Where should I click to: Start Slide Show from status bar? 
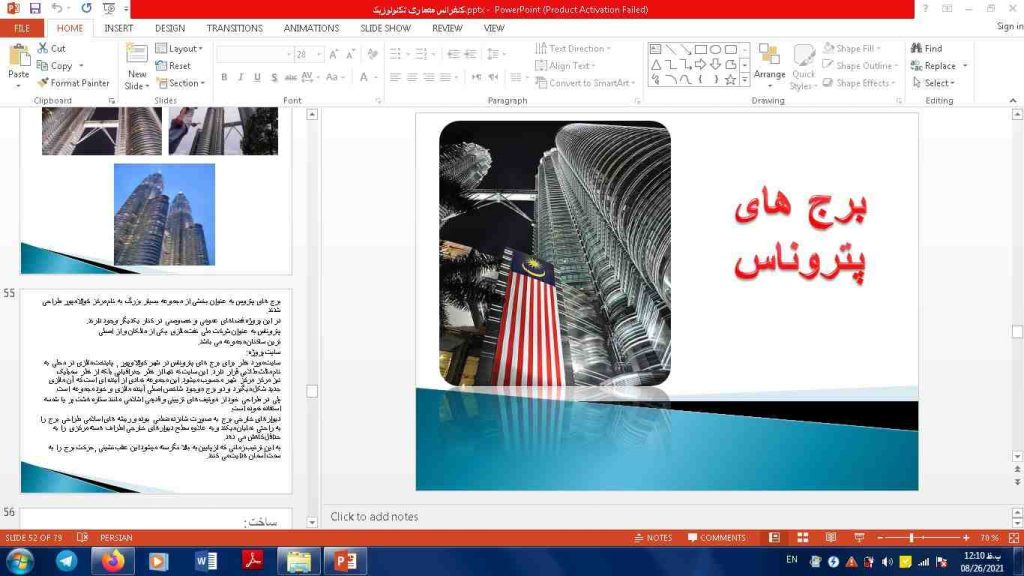click(x=859, y=537)
